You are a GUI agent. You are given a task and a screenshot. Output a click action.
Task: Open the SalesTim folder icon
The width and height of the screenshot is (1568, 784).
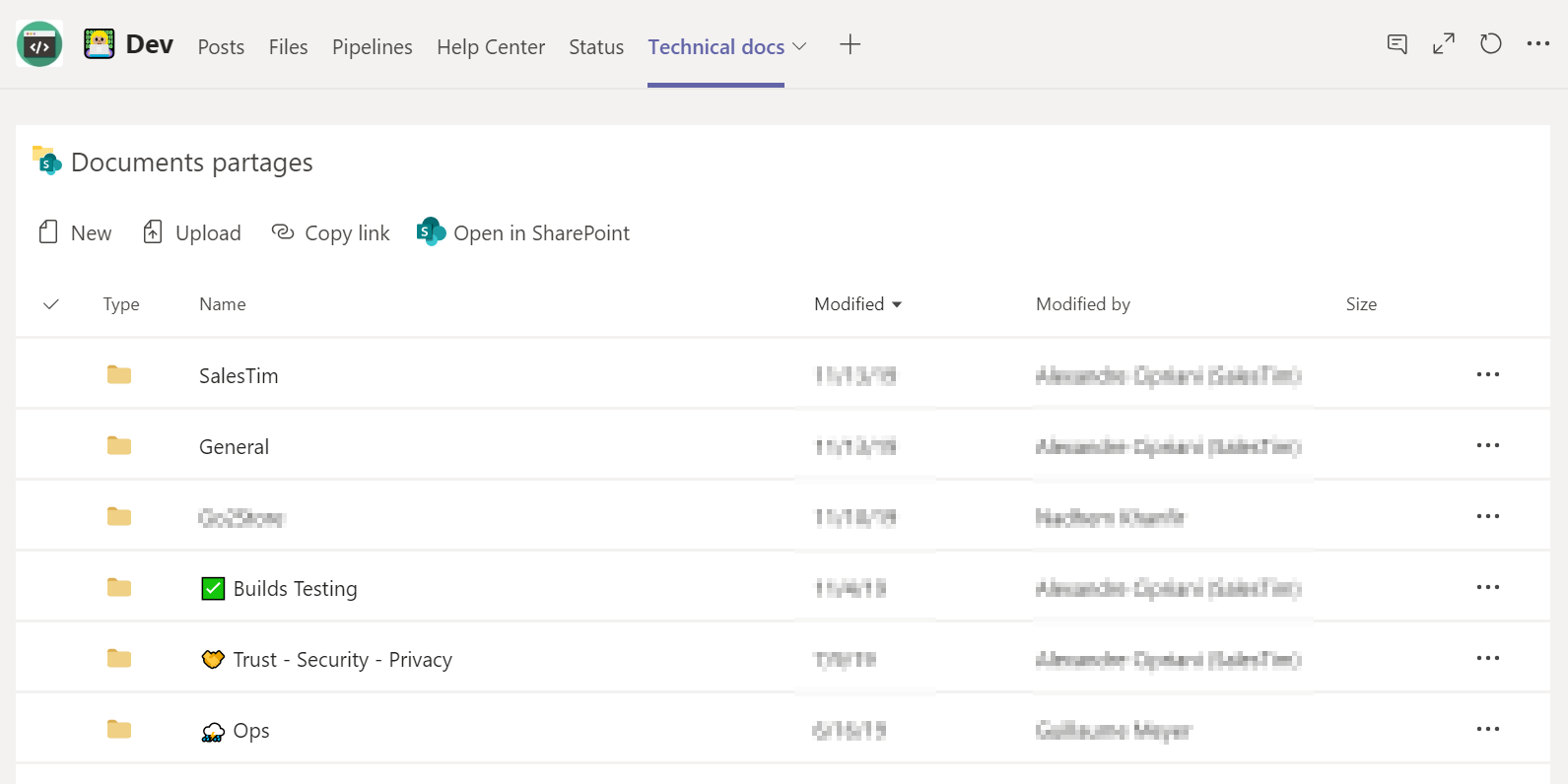[119, 375]
